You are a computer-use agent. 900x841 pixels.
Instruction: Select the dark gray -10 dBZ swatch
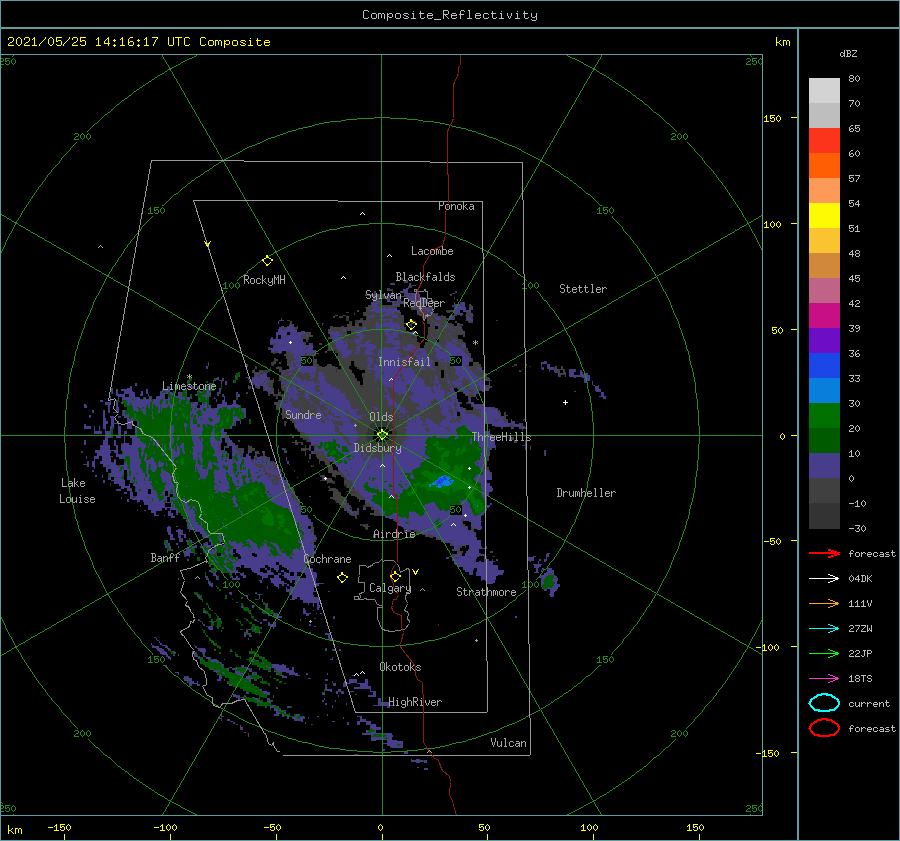[824, 515]
